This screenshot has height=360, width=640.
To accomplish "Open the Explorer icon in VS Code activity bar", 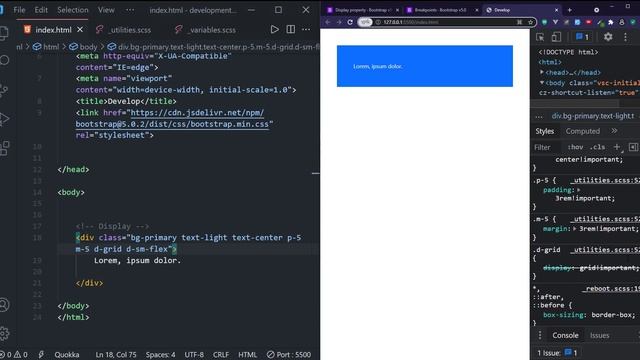I will point(3,33).
